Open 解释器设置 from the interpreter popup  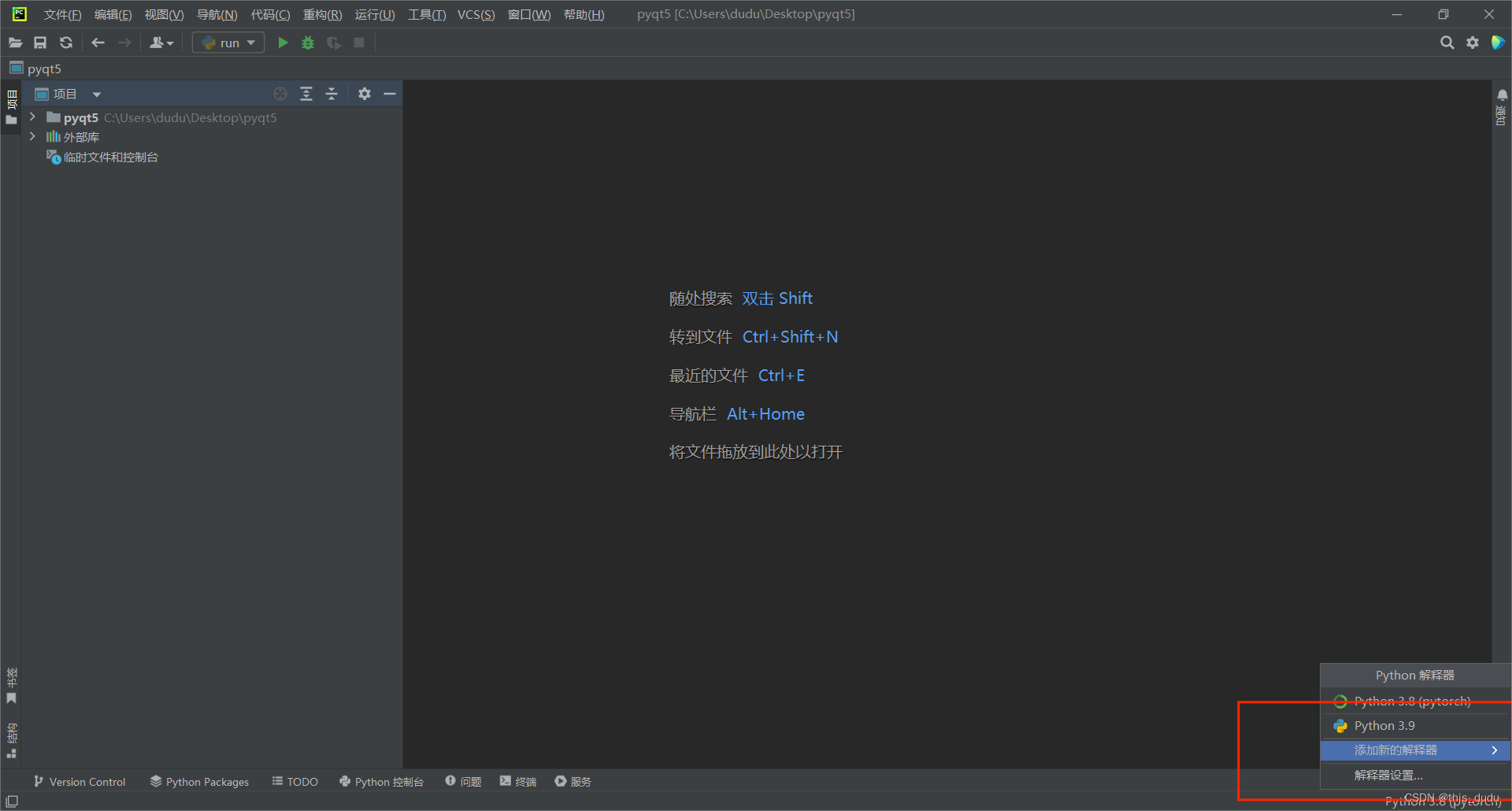click(1388, 775)
